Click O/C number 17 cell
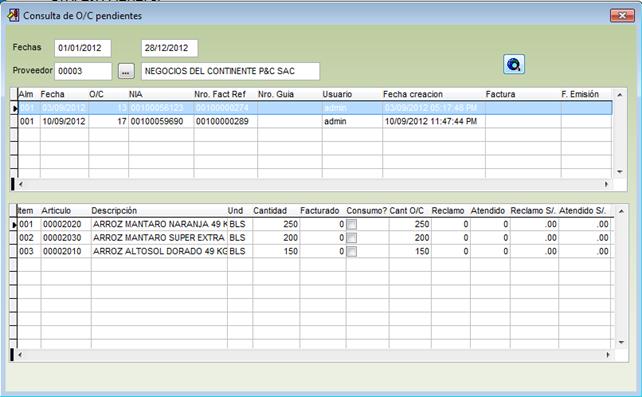 tap(109, 122)
